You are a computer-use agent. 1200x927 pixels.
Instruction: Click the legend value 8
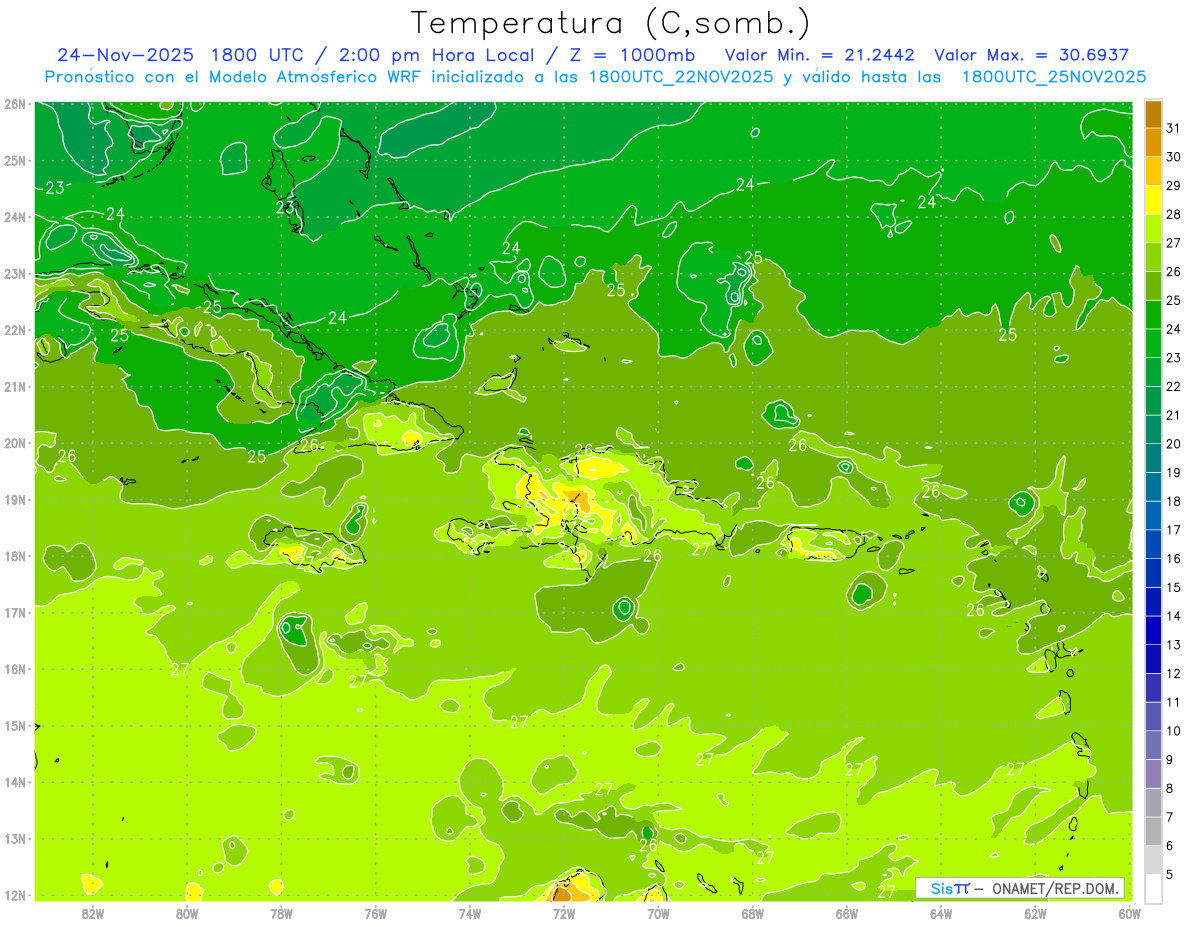[x=1170, y=788]
